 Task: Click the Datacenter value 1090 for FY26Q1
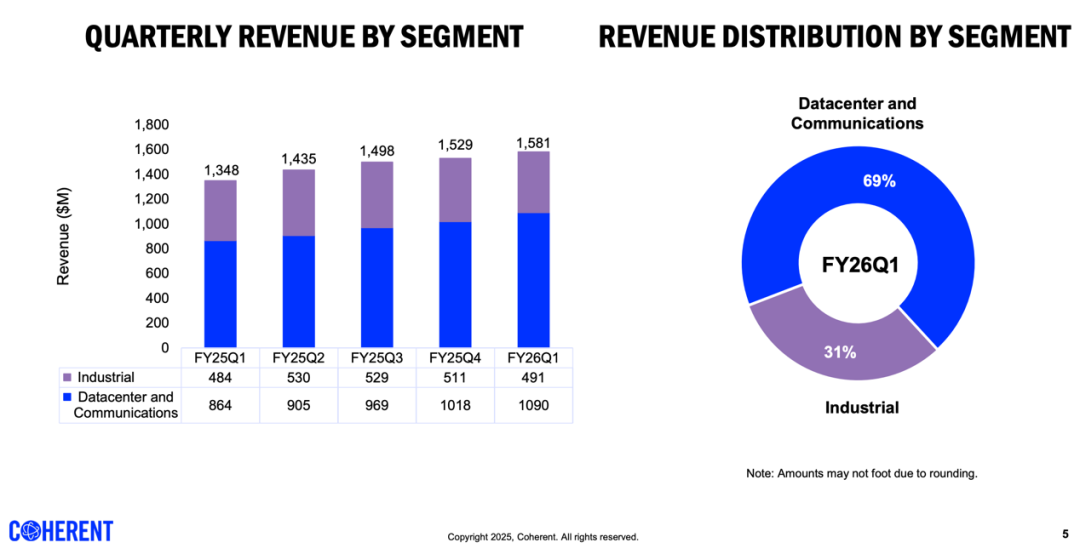tap(533, 405)
